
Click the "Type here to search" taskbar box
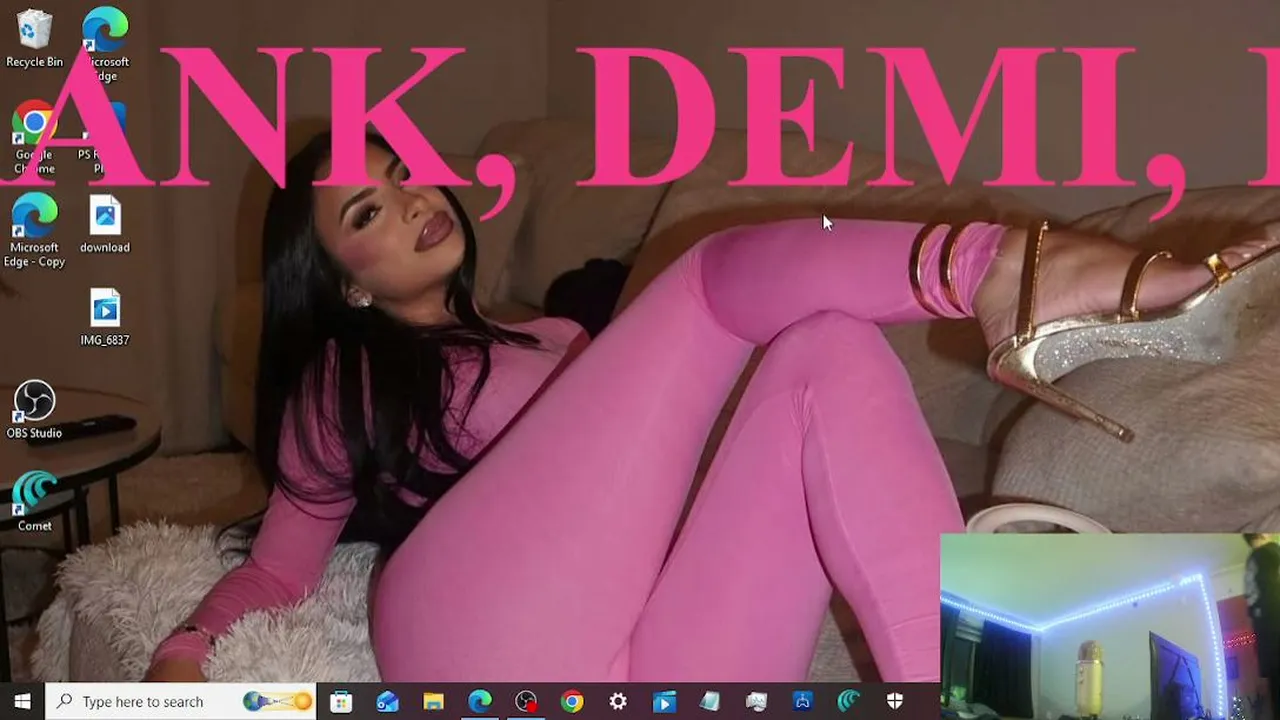coord(181,701)
